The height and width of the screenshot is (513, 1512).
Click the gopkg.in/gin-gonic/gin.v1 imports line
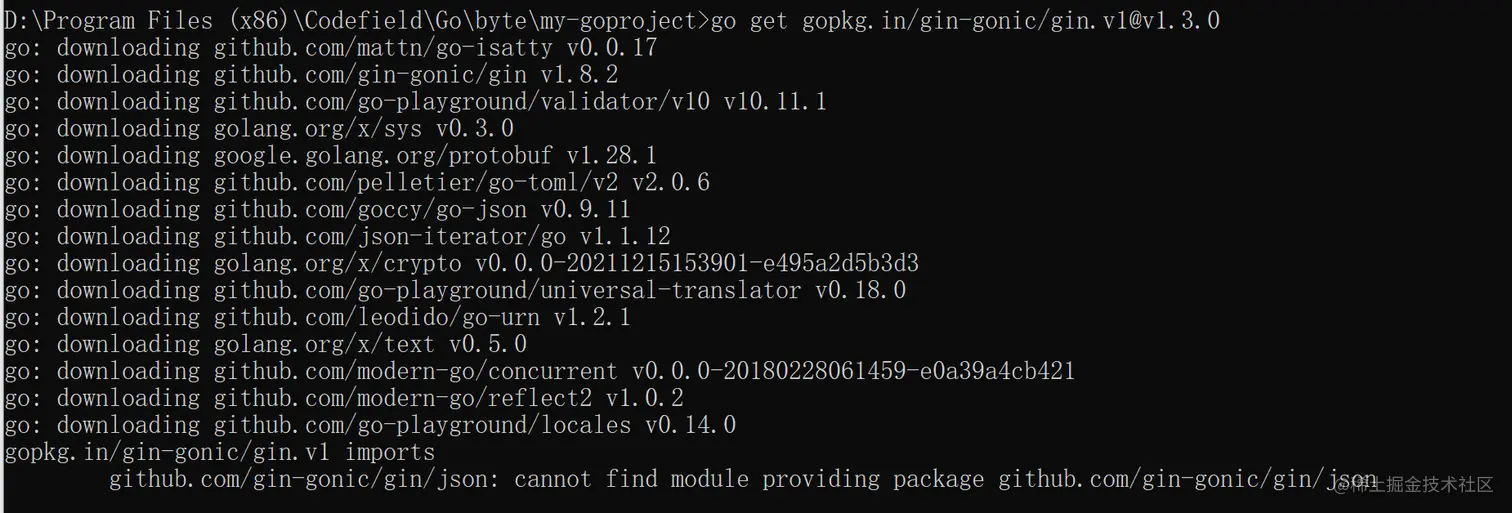220,452
